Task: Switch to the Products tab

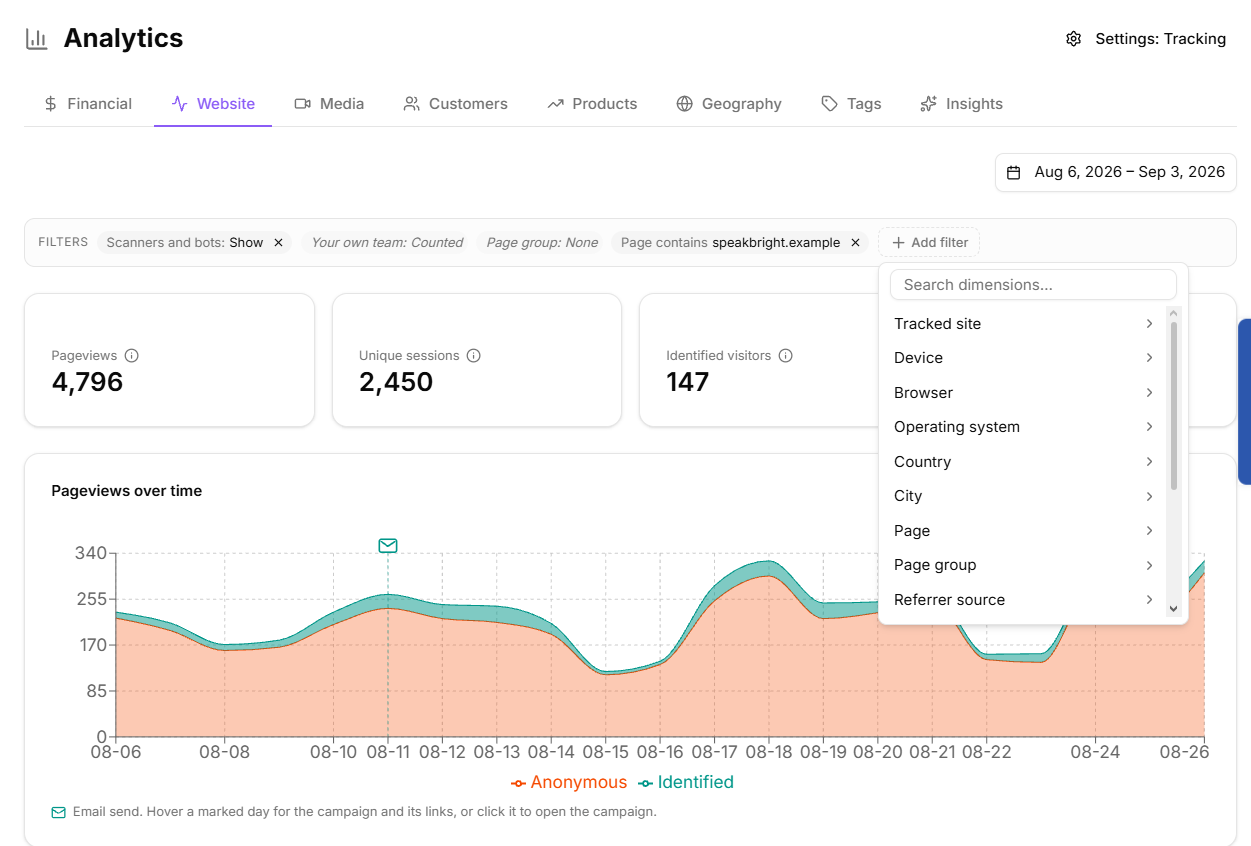Action: 592,104
